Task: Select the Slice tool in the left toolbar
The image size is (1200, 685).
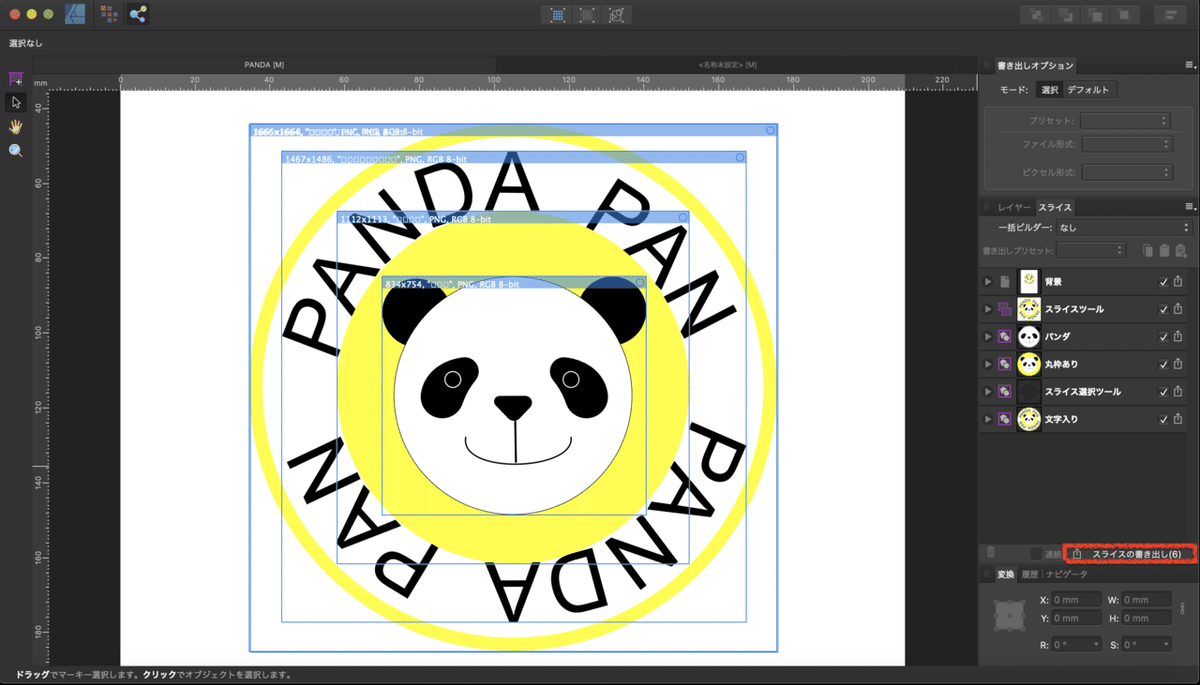Action: pyautogui.click(x=15, y=78)
